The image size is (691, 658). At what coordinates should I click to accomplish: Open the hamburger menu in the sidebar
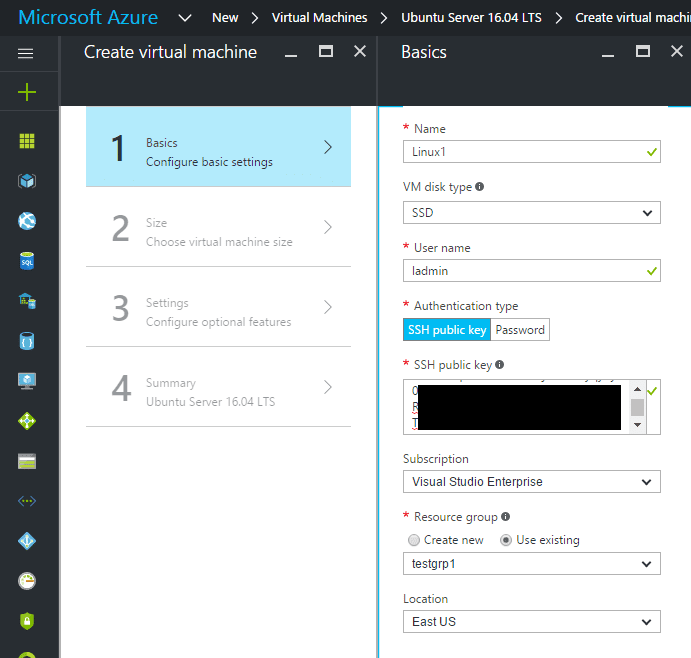point(26,54)
